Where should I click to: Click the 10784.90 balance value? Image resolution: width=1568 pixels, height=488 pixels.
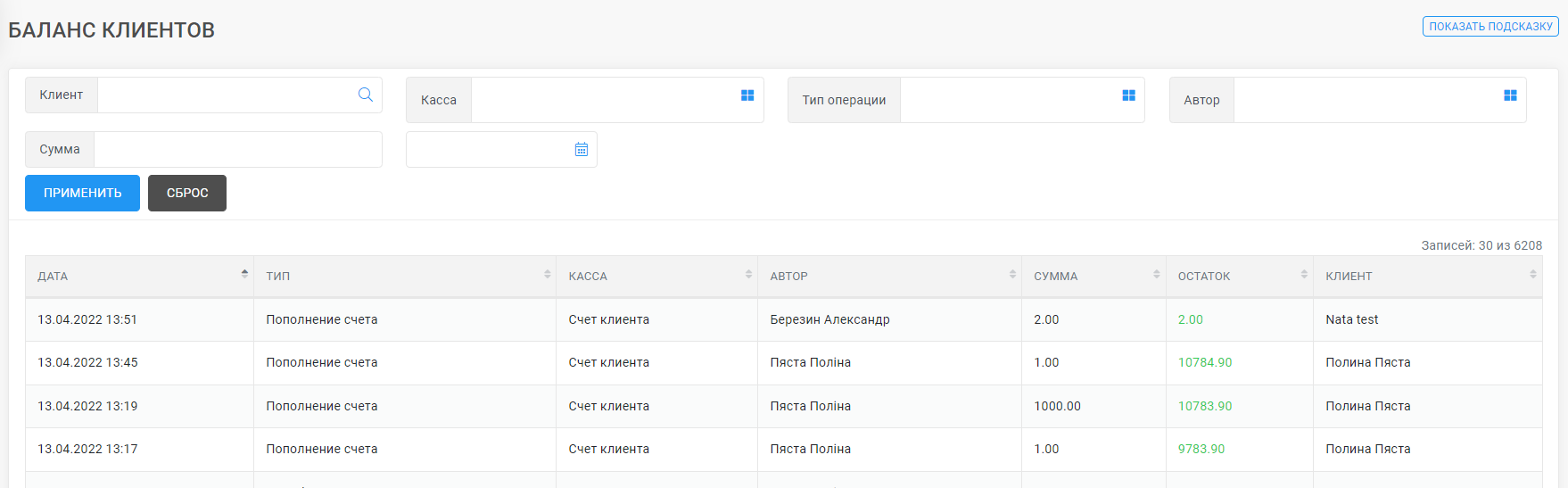click(1205, 363)
